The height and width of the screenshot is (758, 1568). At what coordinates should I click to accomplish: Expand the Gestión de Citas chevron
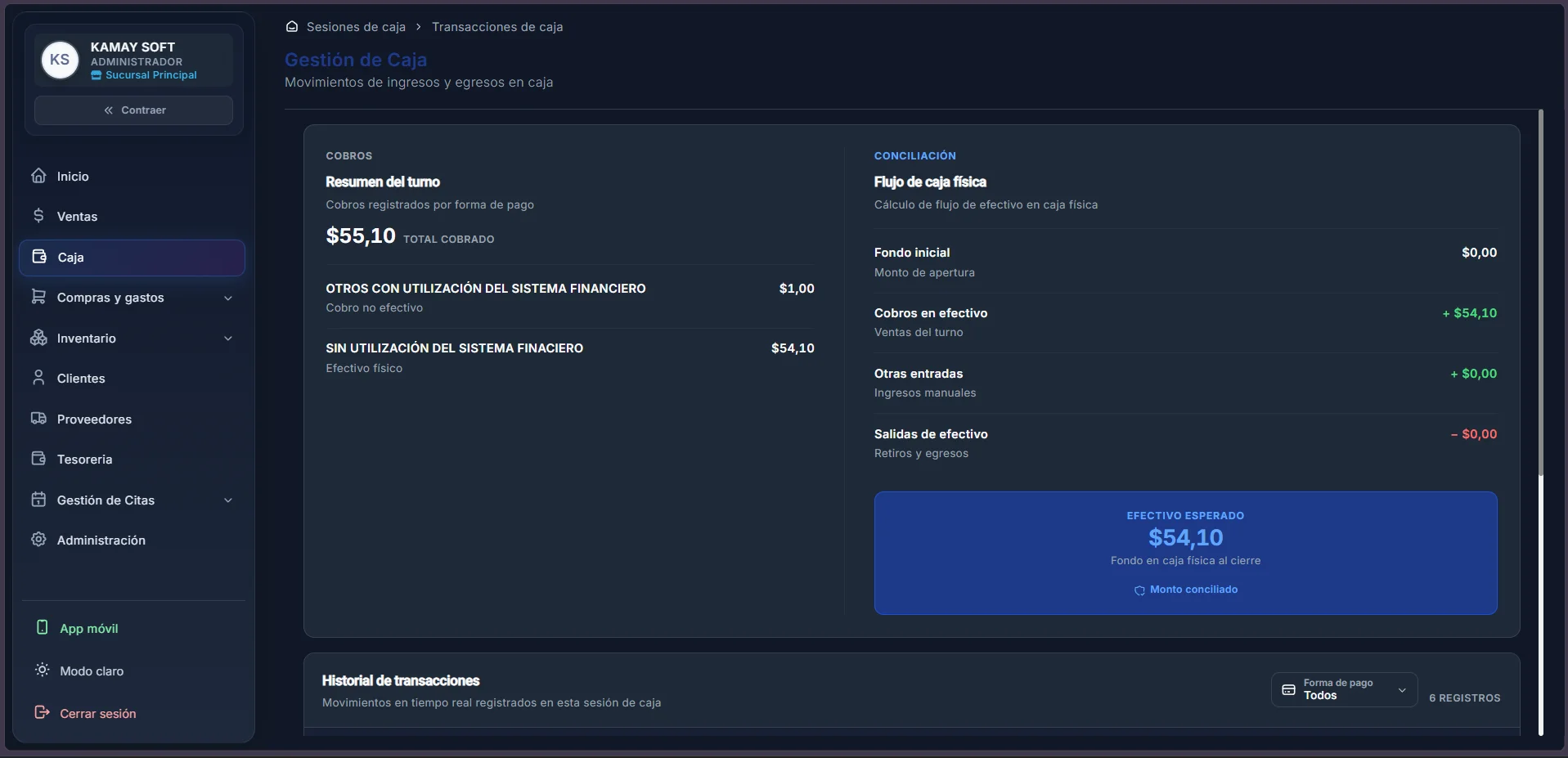(228, 500)
